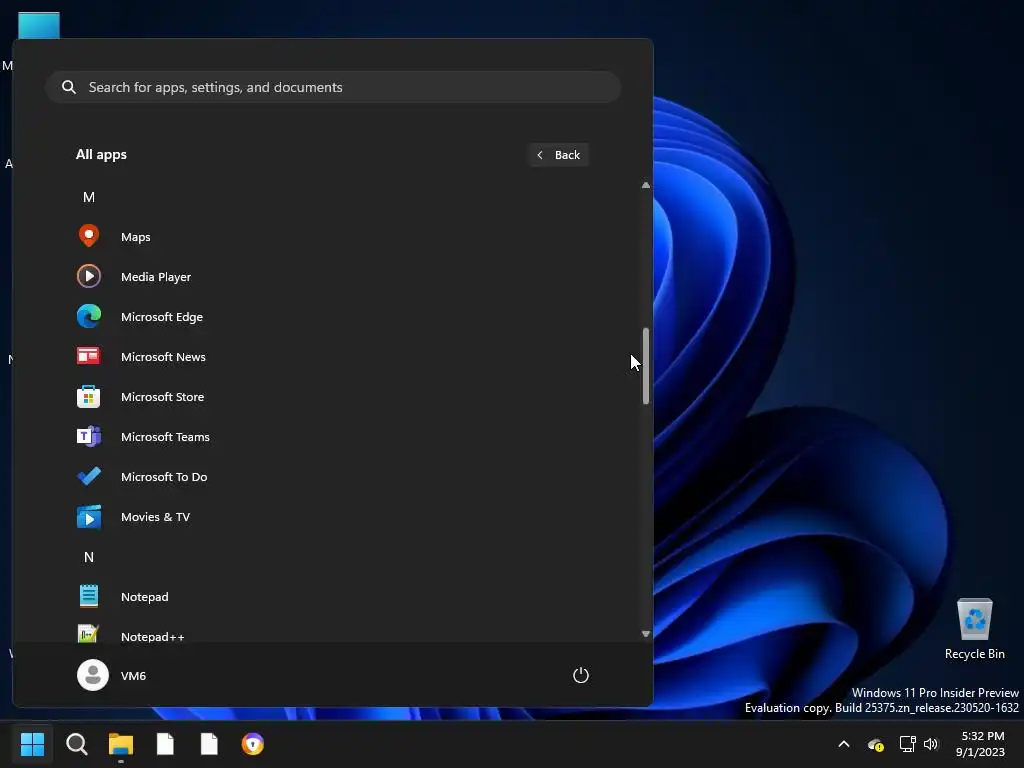Click the "Microsoft Store" label
Viewport: 1024px width, 768px height.
coord(163,397)
